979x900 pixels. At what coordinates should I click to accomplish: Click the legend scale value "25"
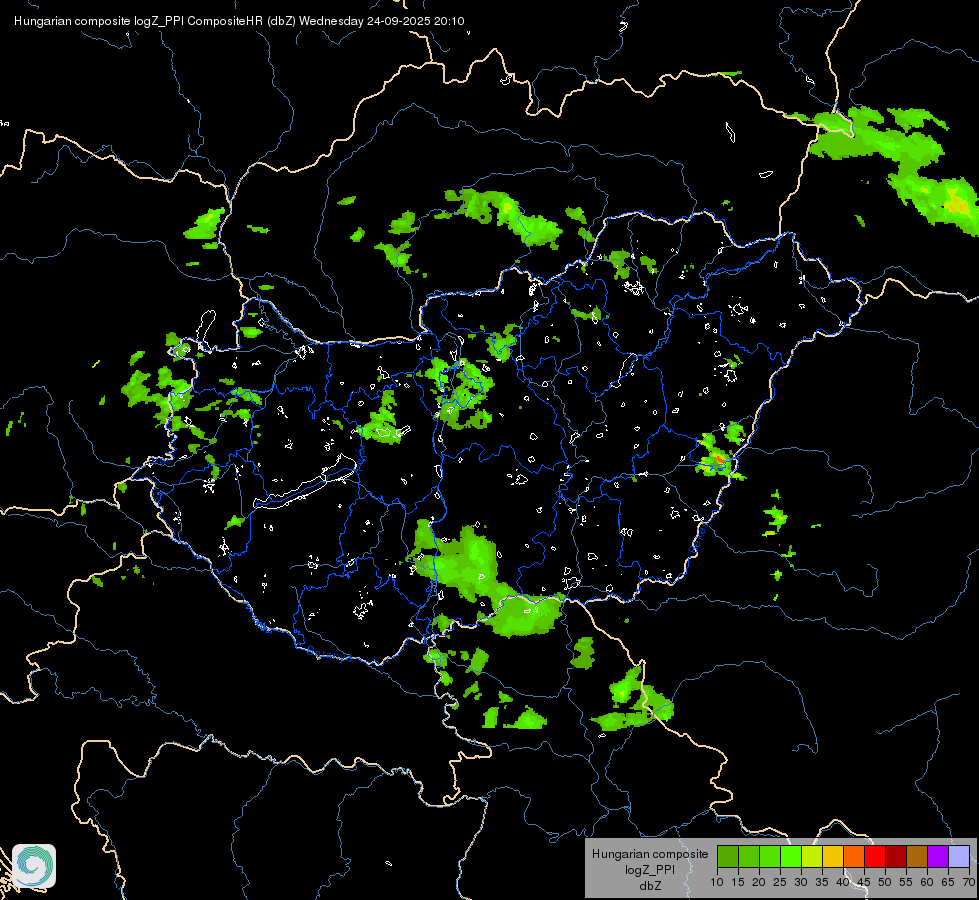pos(780,883)
